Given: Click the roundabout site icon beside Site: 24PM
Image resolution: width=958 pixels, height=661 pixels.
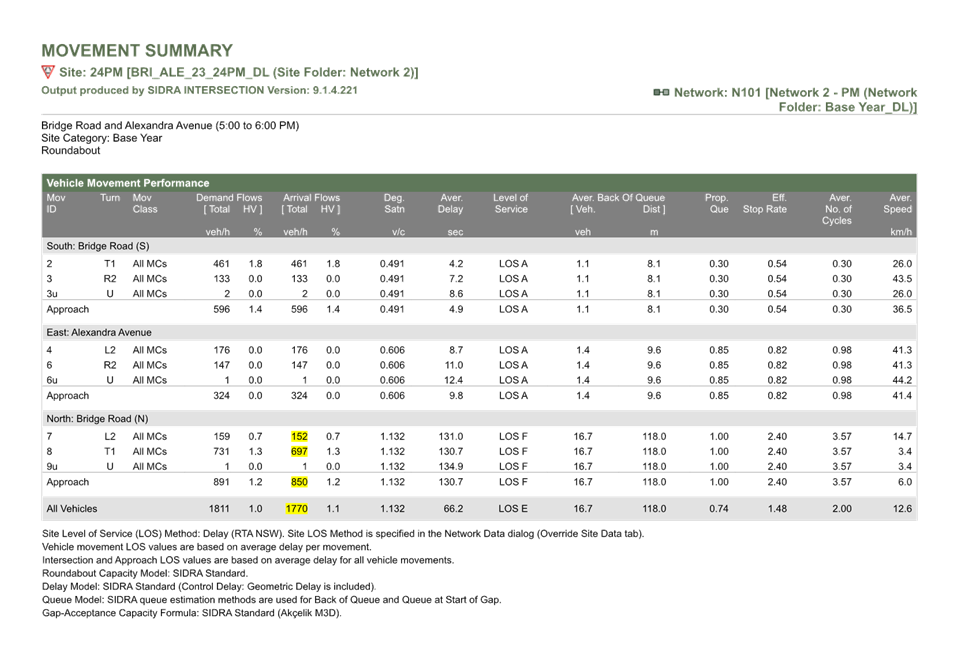Looking at the screenshot, I should coord(48,72).
